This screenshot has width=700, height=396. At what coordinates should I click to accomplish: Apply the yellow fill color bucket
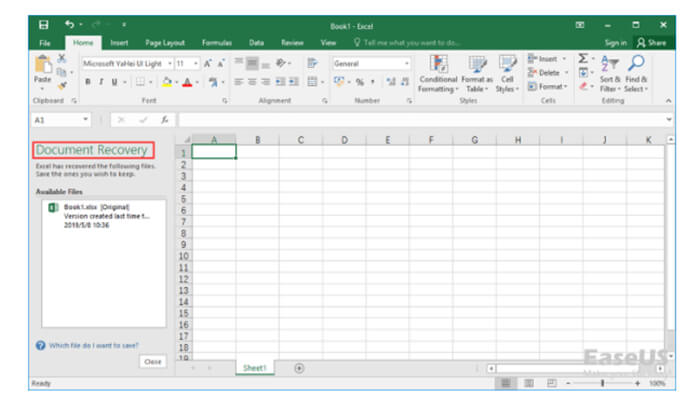(x=167, y=82)
